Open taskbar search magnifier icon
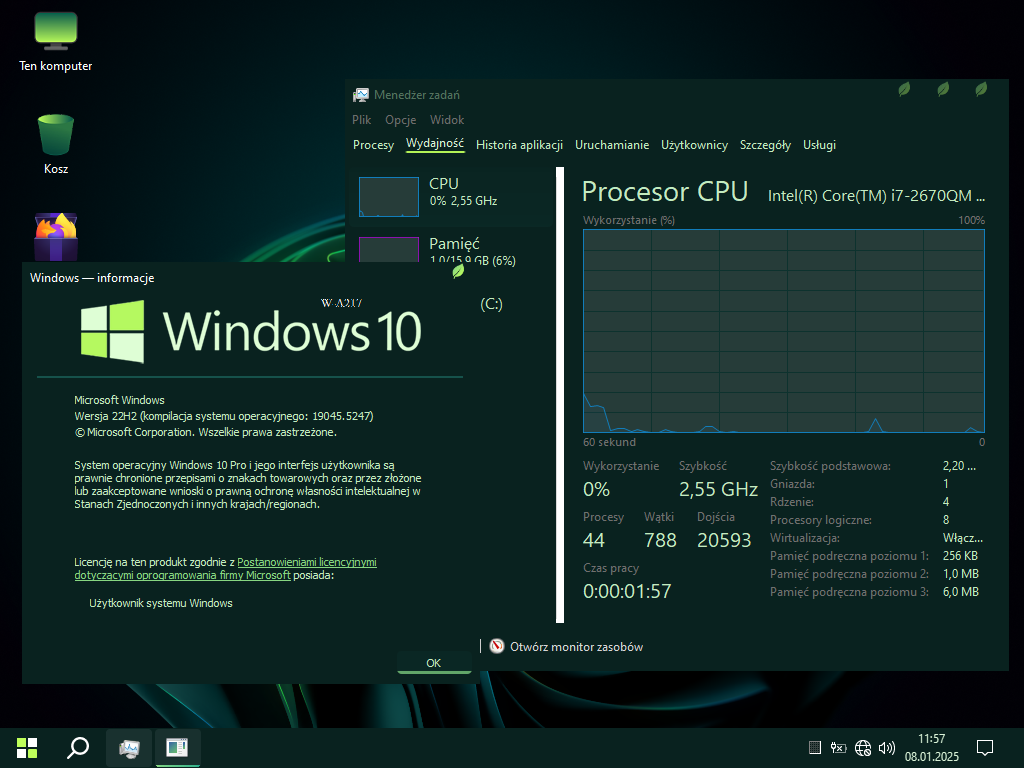The width and height of the screenshot is (1024, 768). (x=77, y=747)
